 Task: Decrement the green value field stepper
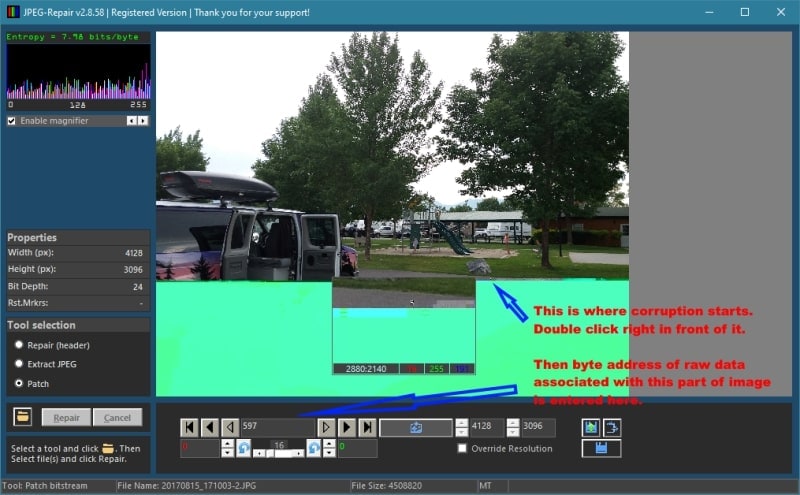(329, 453)
